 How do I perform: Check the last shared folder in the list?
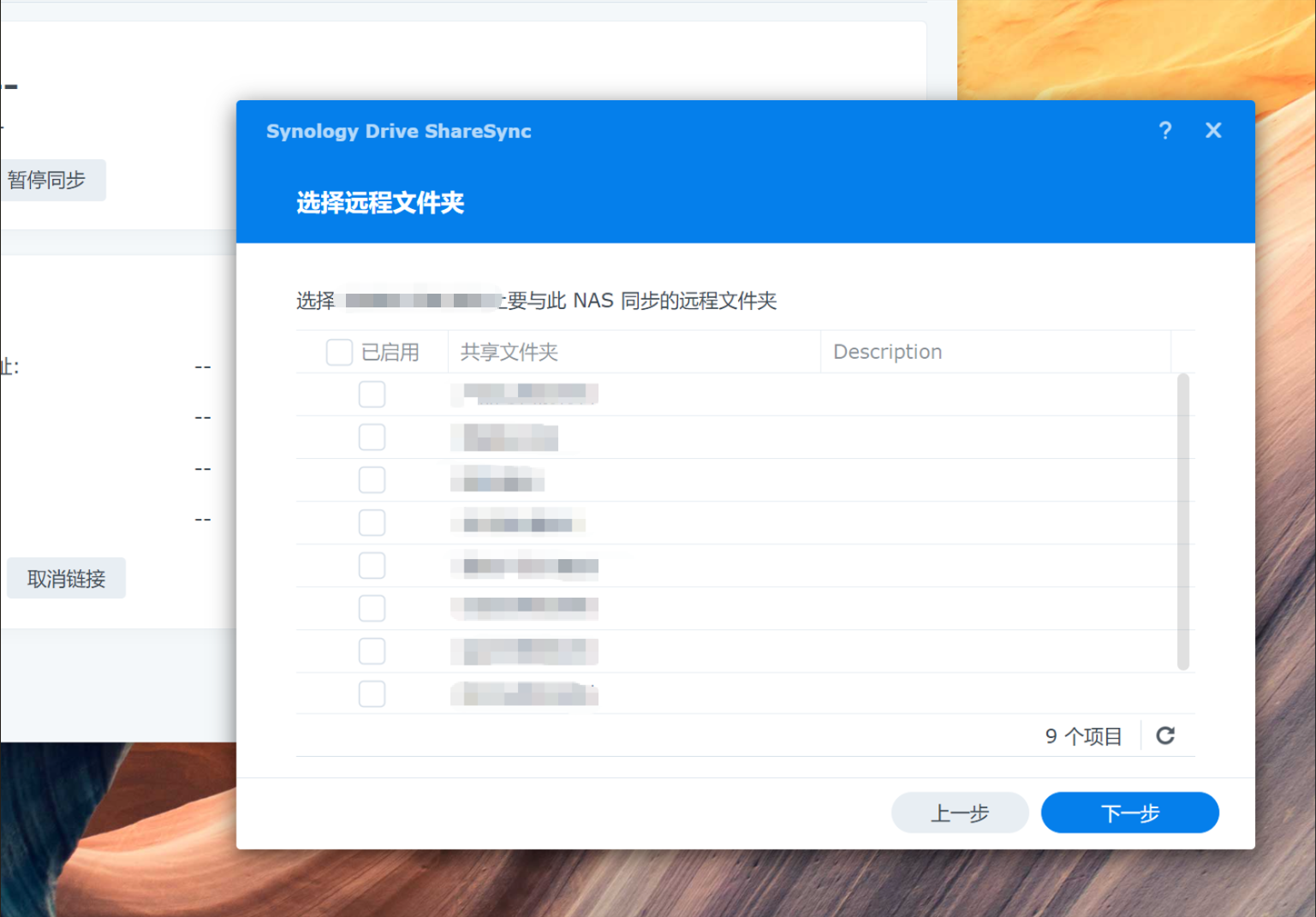pyautogui.click(x=372, y=694)
